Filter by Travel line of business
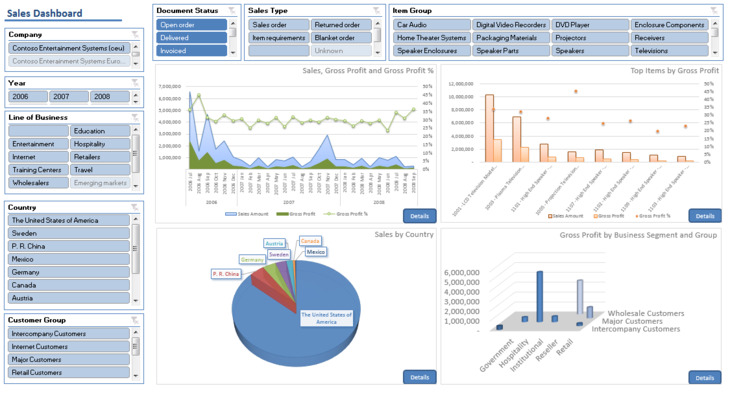730x393 pixels. point(100,170)
